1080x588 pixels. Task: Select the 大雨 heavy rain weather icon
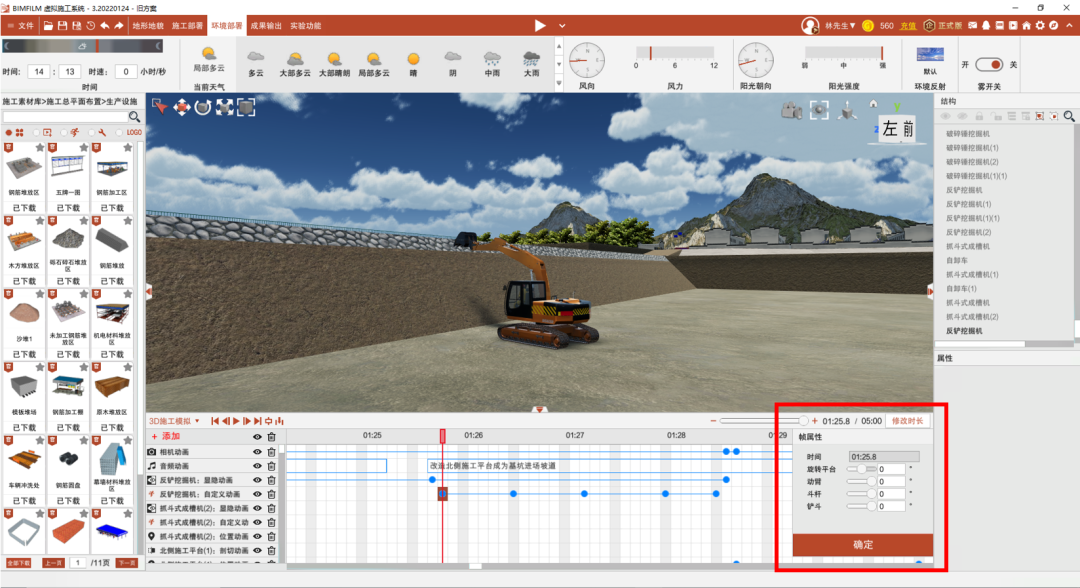531,58
